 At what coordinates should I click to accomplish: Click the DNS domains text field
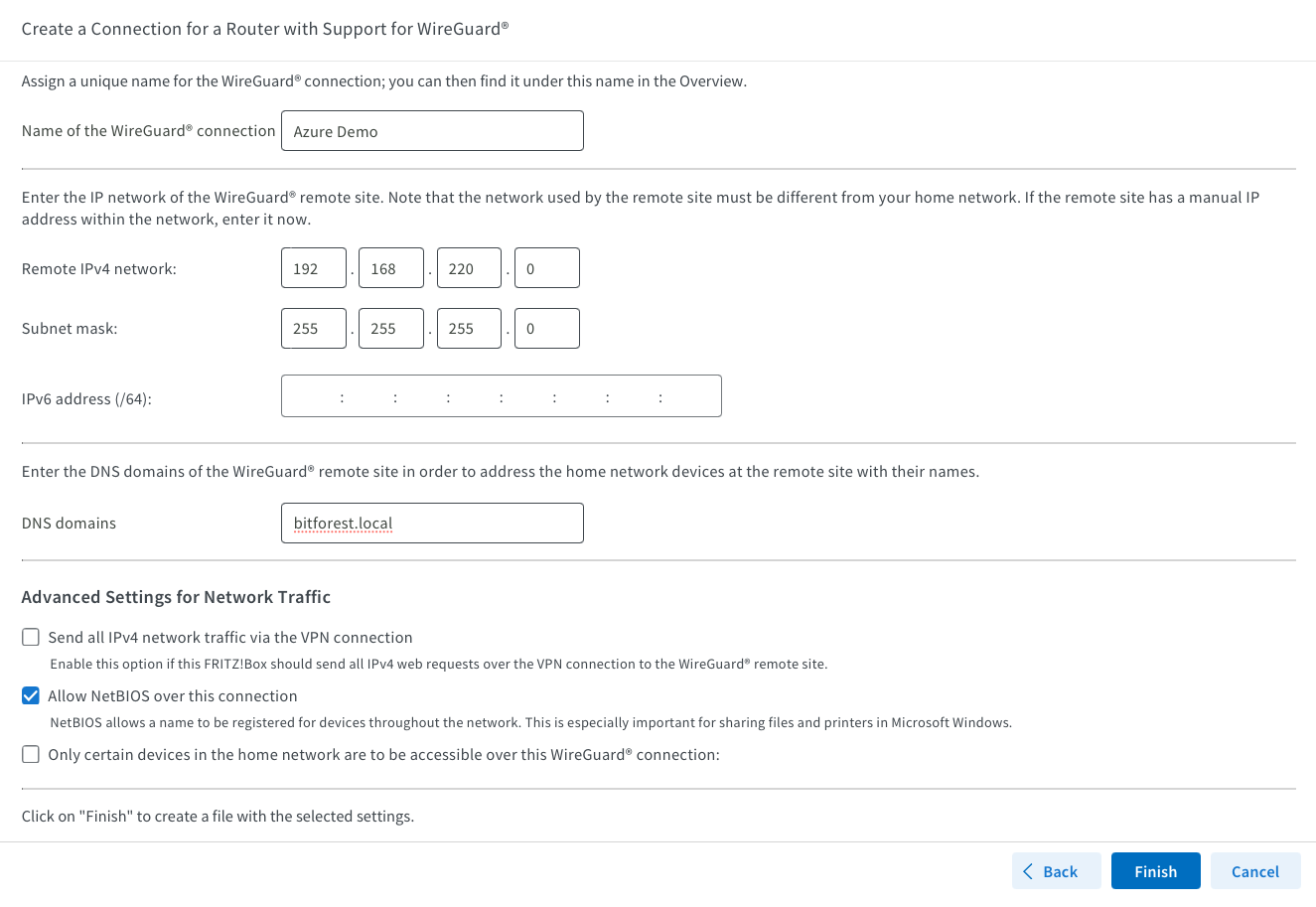pos(432,524)
